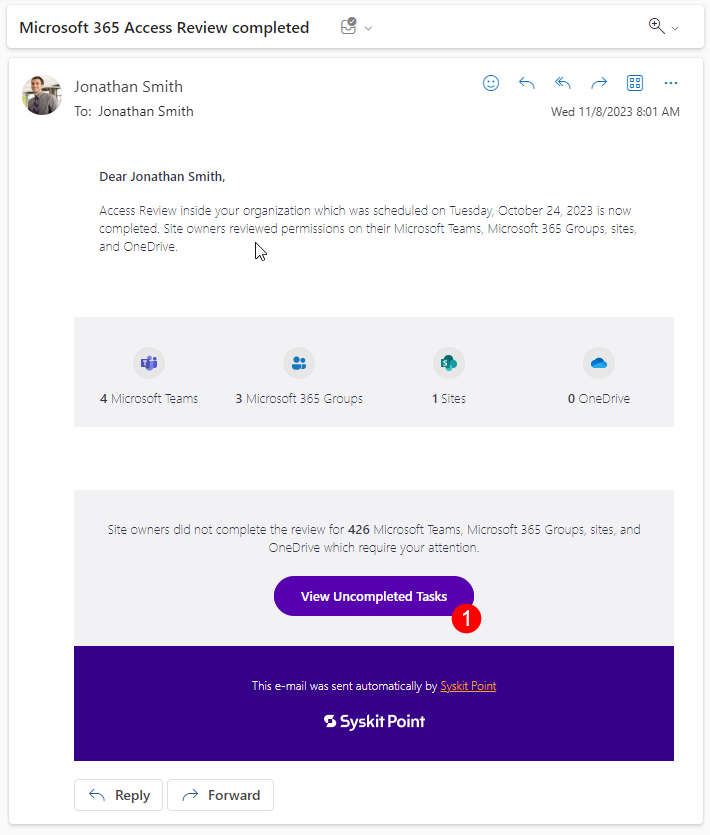Viewport: 710px width, 835px height.
Task: Click the apps grid icon
Action: (634, 83)
